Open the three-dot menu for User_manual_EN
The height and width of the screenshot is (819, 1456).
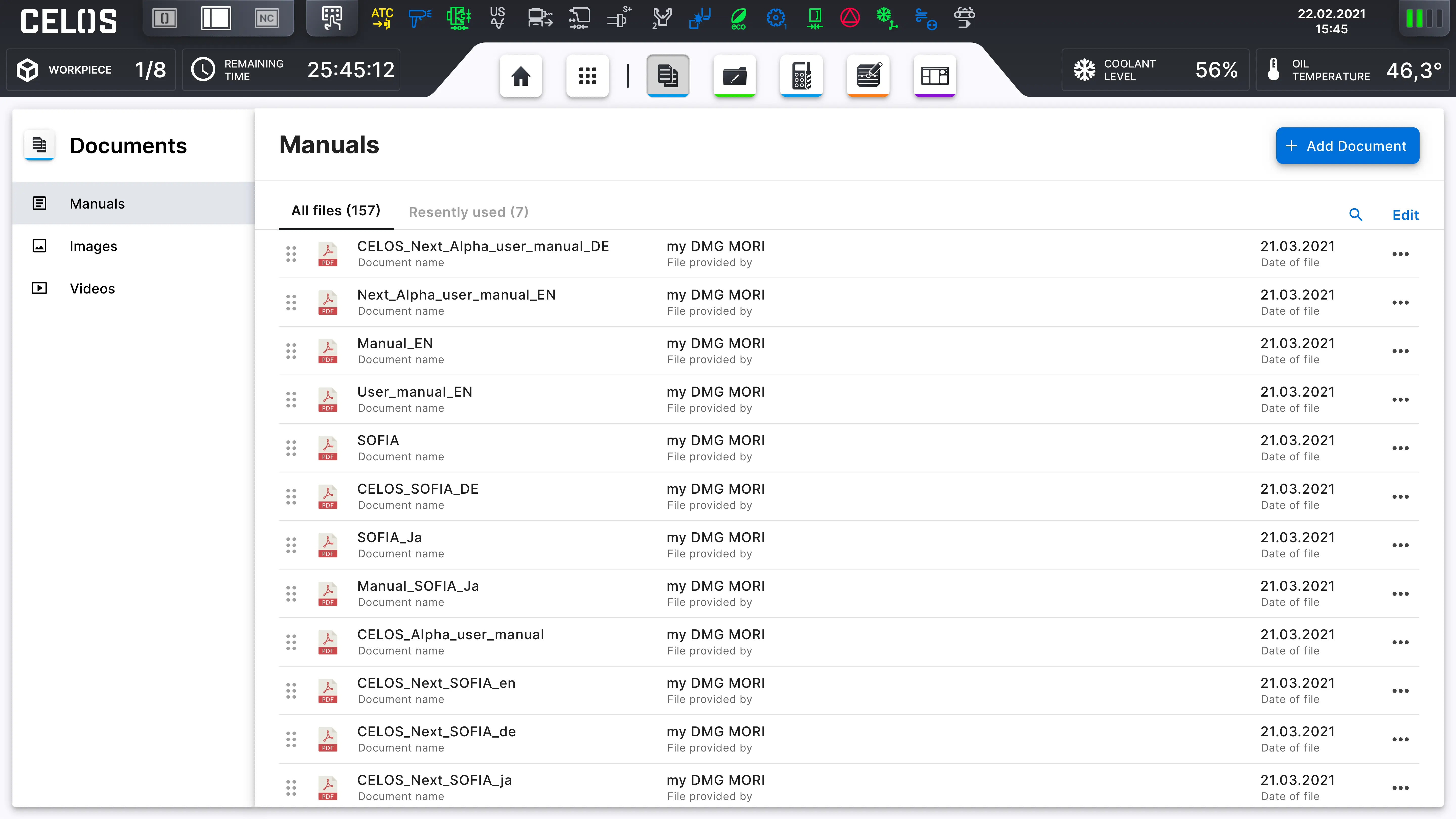coord(1400,400)
